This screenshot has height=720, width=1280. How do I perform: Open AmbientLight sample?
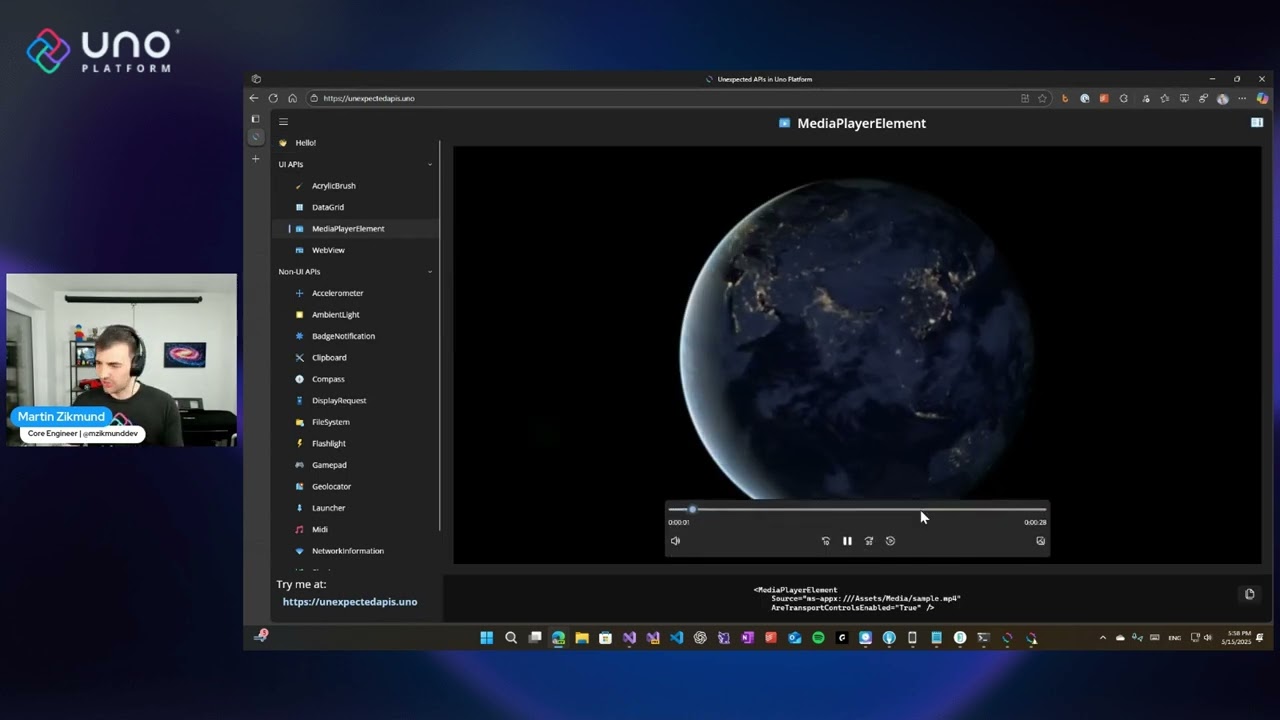357,315
